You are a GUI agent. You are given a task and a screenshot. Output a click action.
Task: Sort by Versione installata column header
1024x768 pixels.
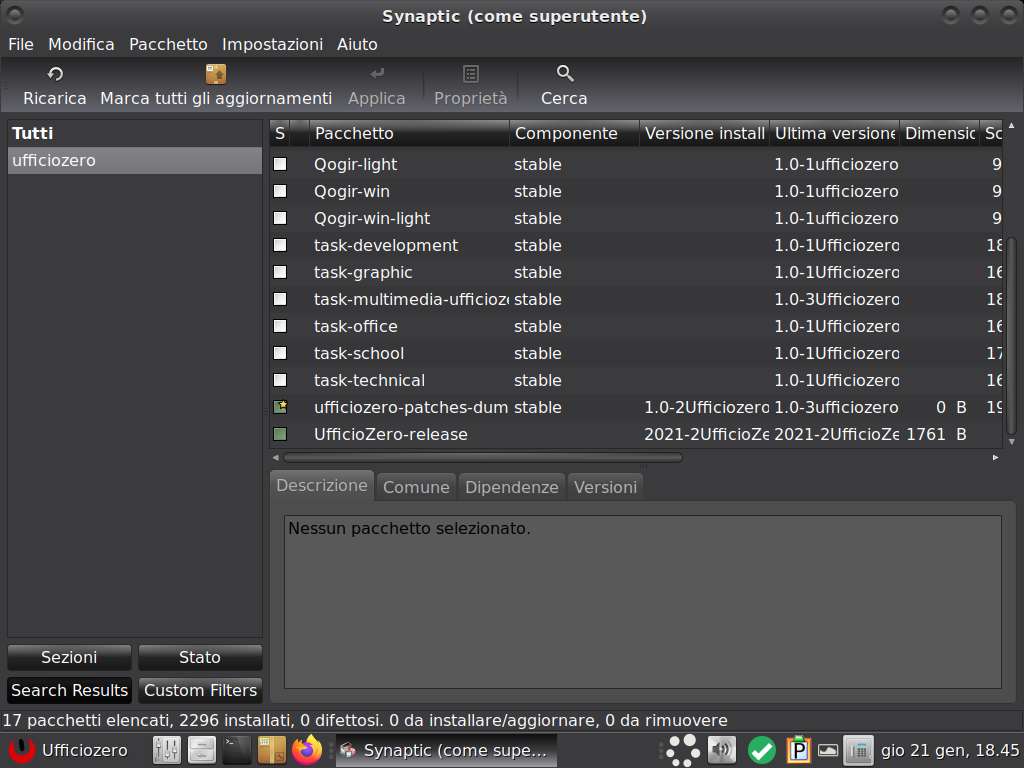point(704,133)
